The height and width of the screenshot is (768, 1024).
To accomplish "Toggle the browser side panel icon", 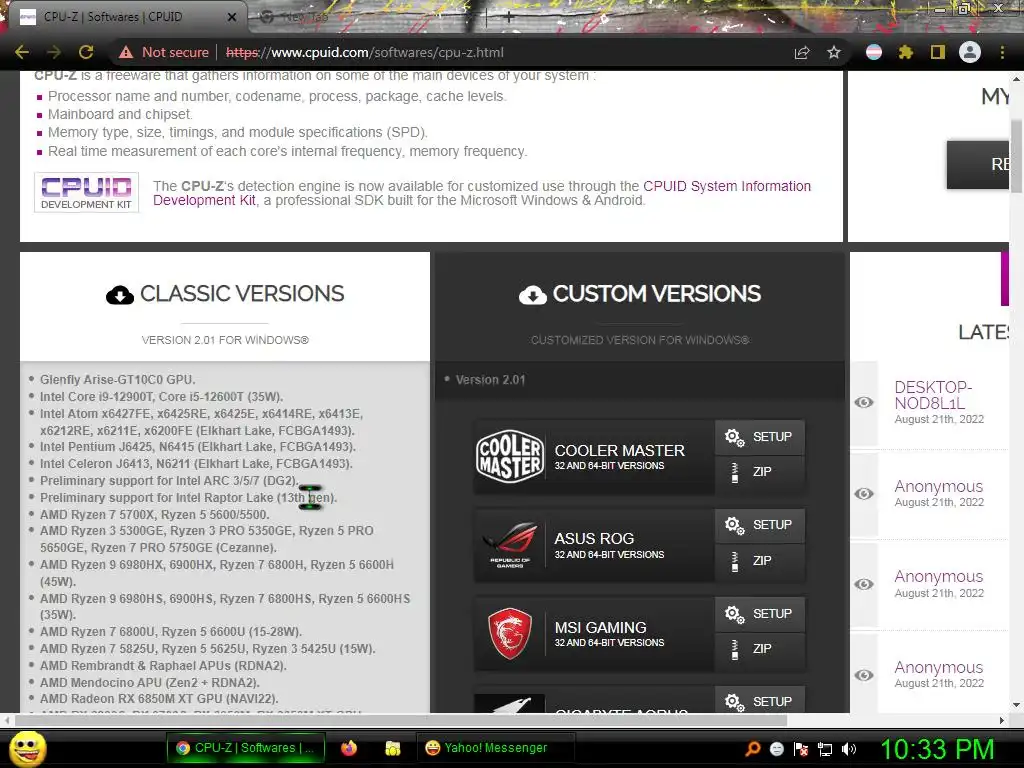I will 938,52.
